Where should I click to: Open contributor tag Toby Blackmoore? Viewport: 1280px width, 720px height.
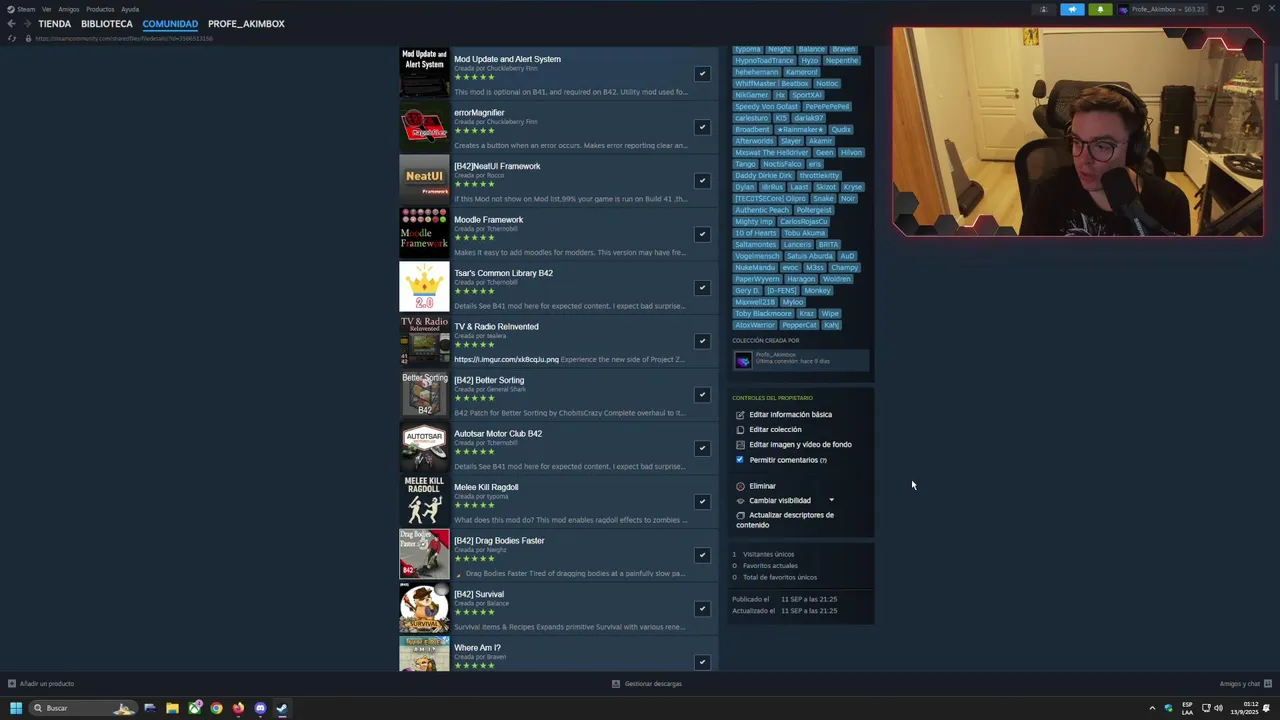coord(763,314)
